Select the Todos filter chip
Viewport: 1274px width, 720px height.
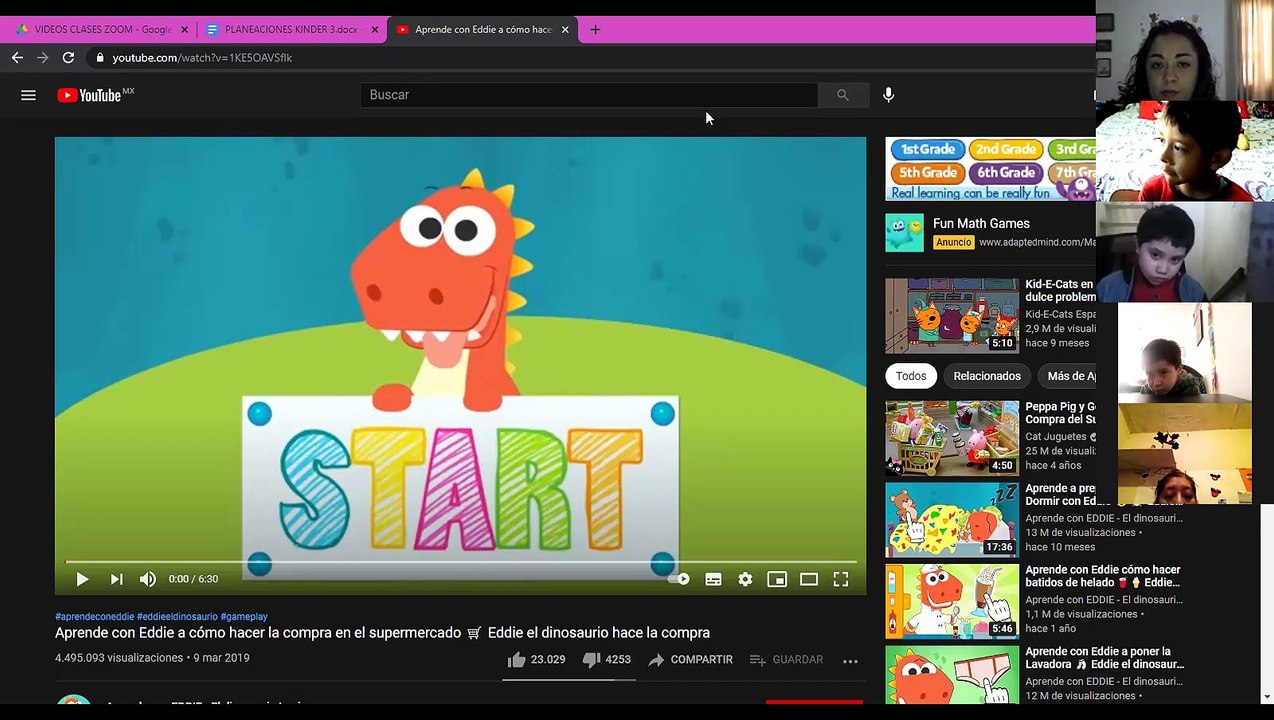click(911, 376)
